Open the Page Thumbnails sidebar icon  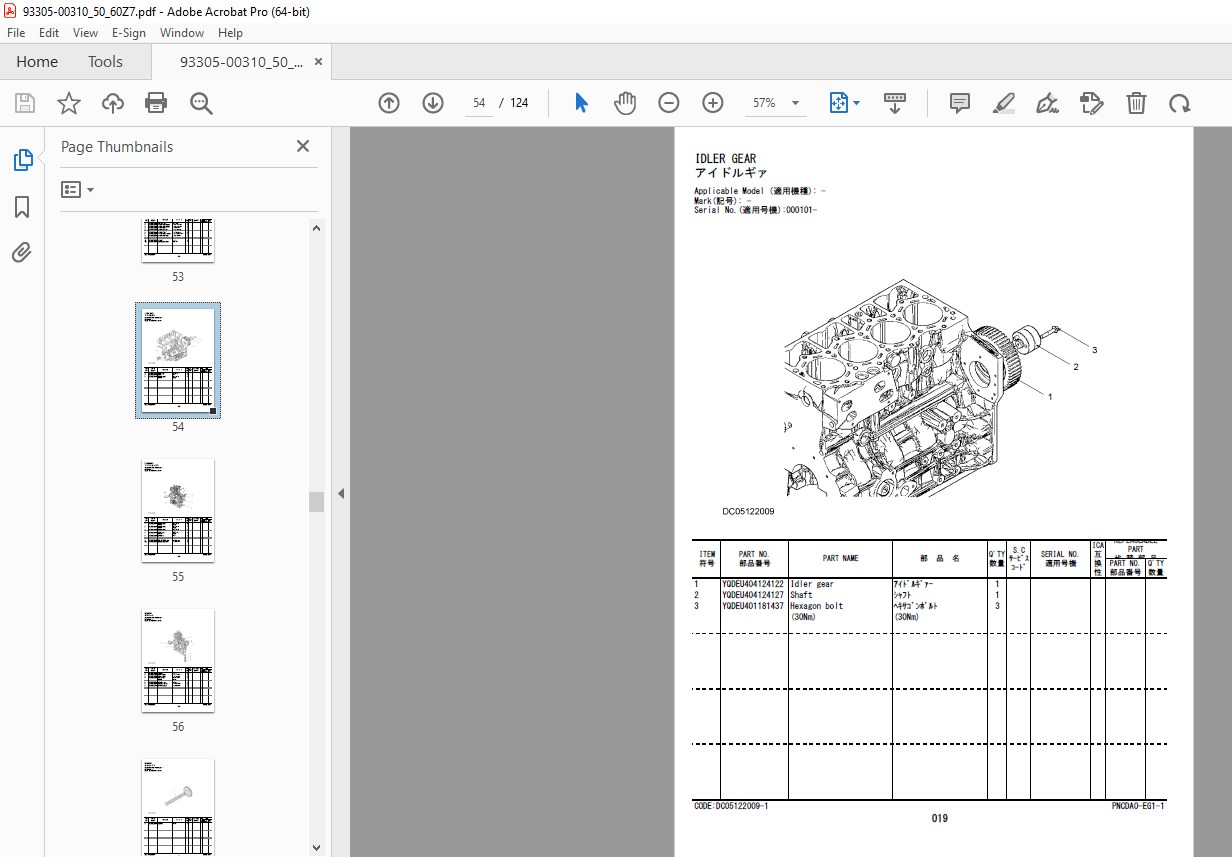[x=22, y=160]
